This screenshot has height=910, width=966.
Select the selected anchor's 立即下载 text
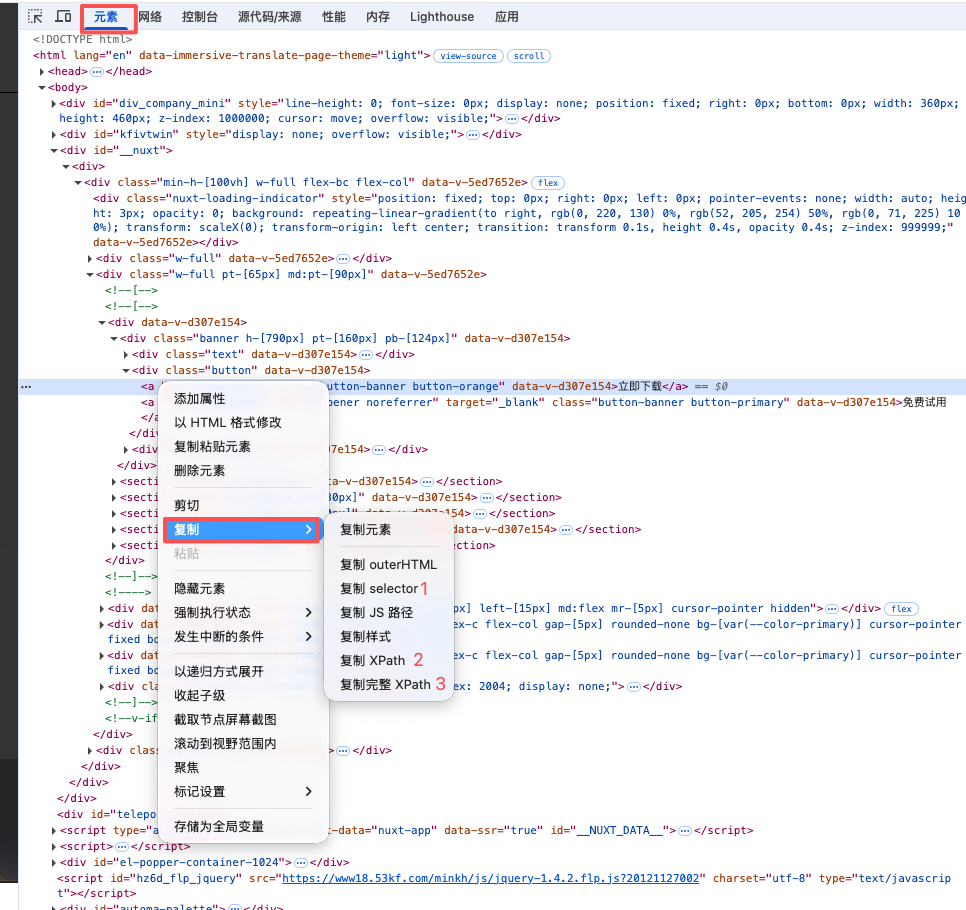point(639,386)
